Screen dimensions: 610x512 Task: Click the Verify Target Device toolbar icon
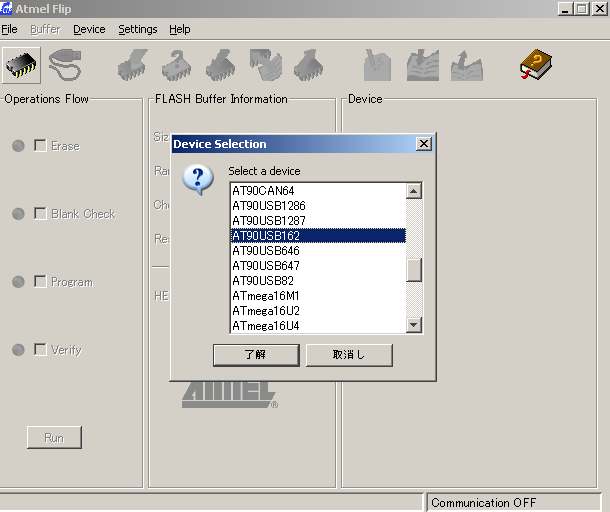pyautogui.click(x=265, y=65)
